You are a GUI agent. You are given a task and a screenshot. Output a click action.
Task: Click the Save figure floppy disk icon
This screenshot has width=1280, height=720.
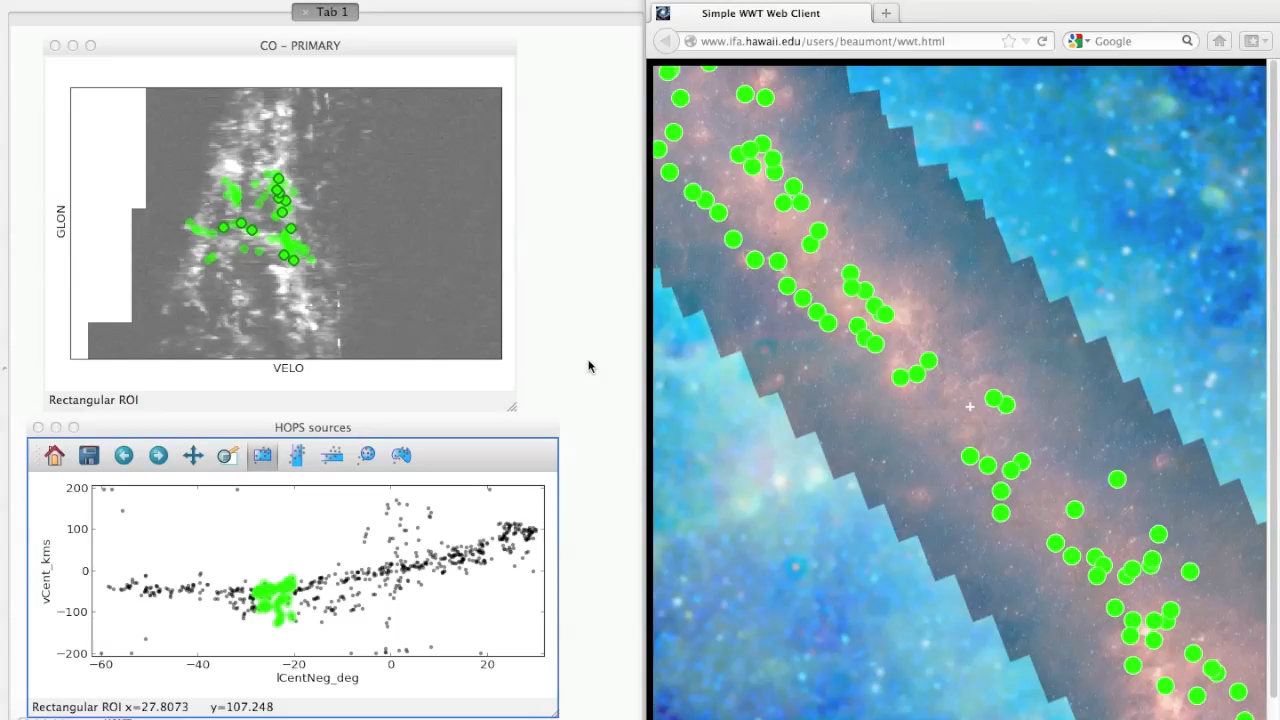89,456
